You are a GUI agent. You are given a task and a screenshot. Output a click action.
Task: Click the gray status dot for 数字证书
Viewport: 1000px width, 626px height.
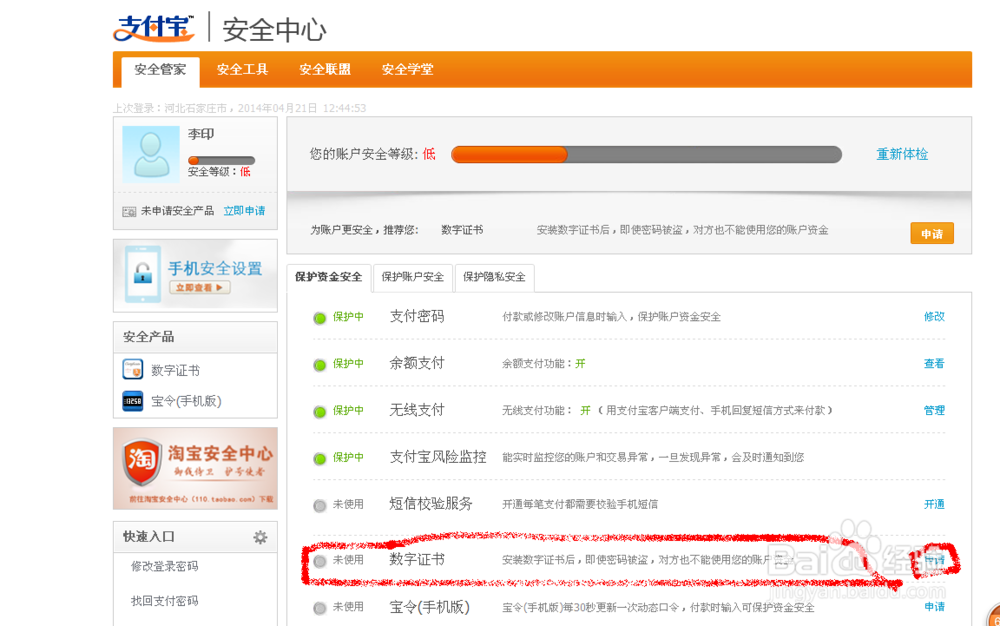[x=320, y=561]
